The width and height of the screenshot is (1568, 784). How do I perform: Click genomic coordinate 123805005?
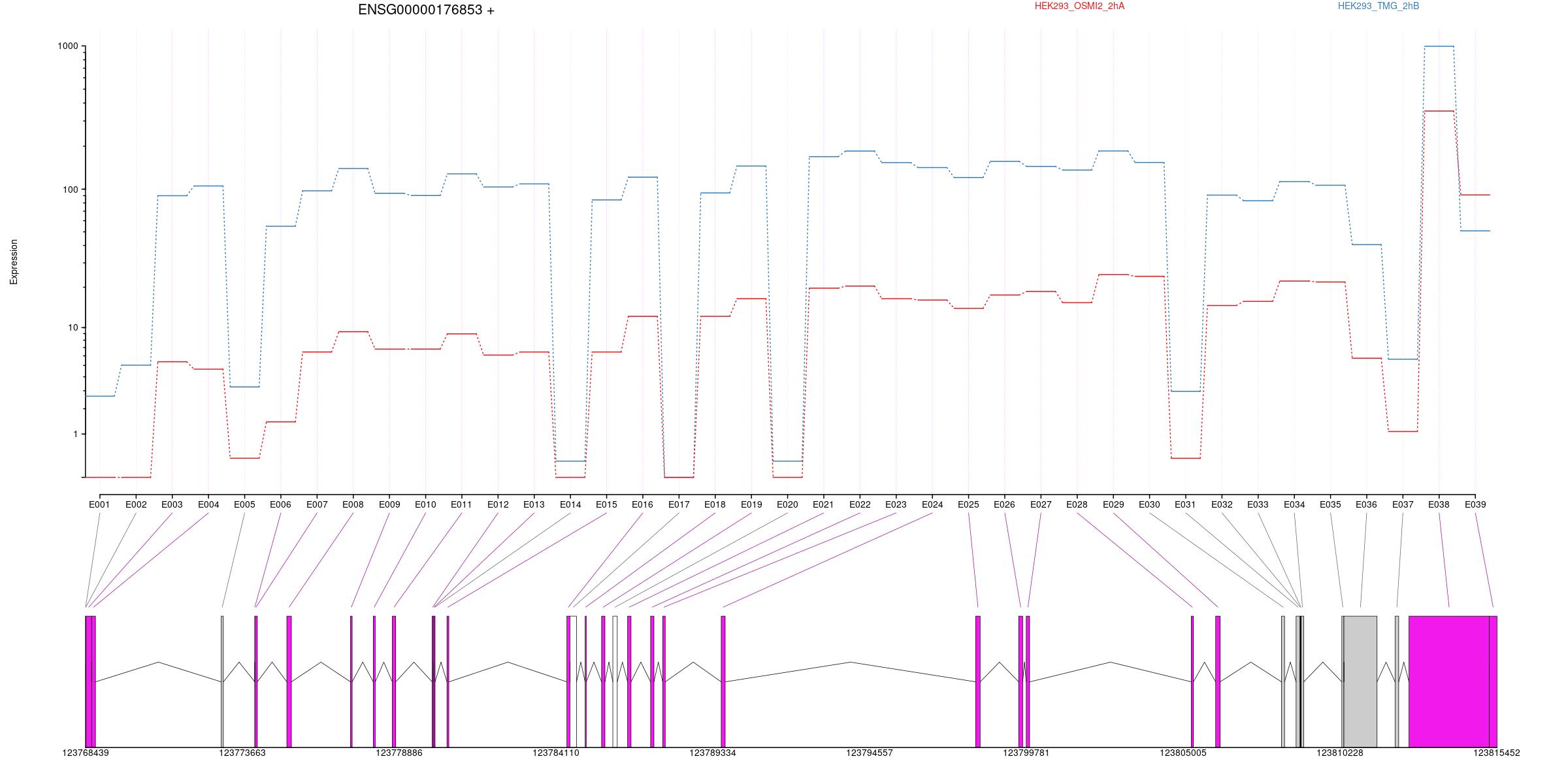(1183, 753)
